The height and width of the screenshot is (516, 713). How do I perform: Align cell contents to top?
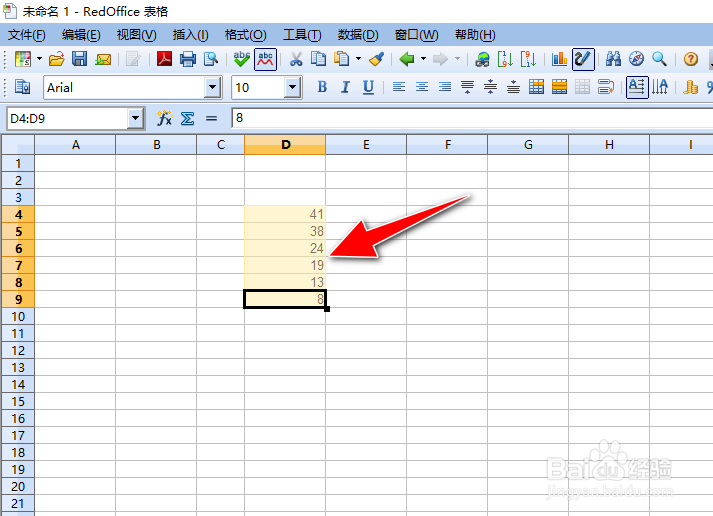(x=467, y=86)
